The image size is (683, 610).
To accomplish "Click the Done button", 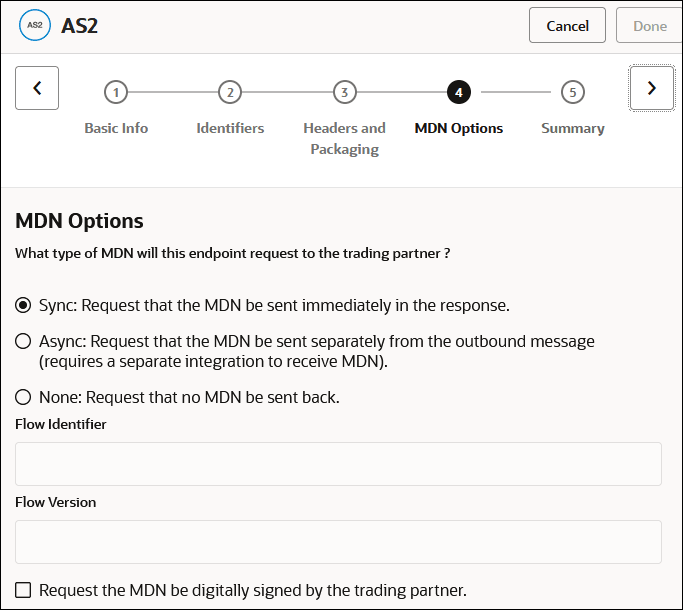I will [650, 26].
